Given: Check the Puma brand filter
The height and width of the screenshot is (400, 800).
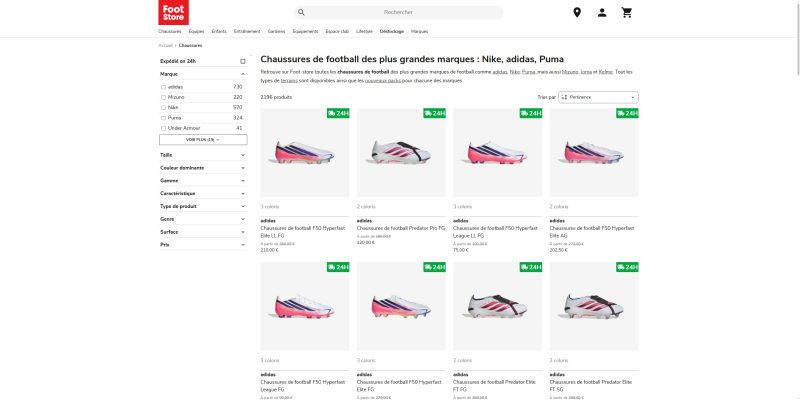Looking at the screenshot, I should click(163, 118).
